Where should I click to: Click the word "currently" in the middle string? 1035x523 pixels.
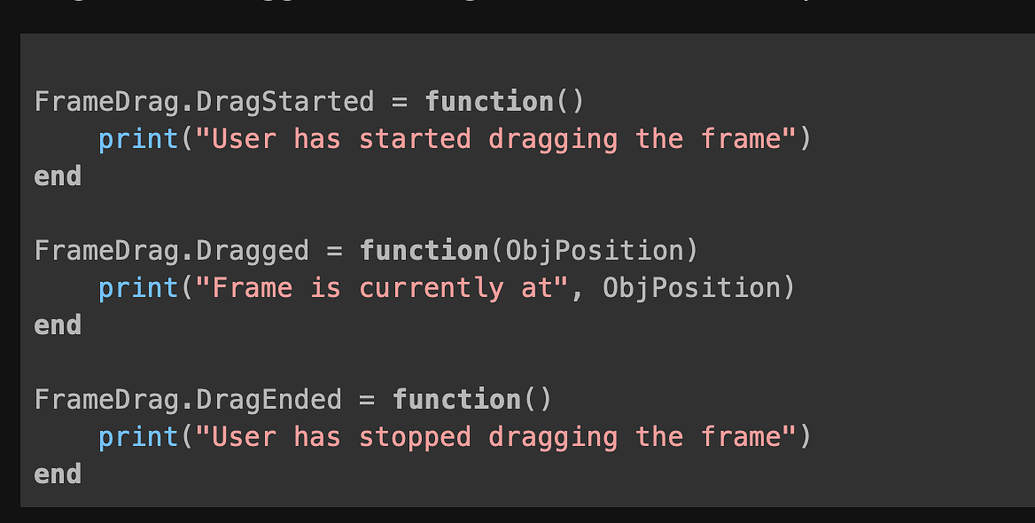pyautogui.click(x=432, y=289)
